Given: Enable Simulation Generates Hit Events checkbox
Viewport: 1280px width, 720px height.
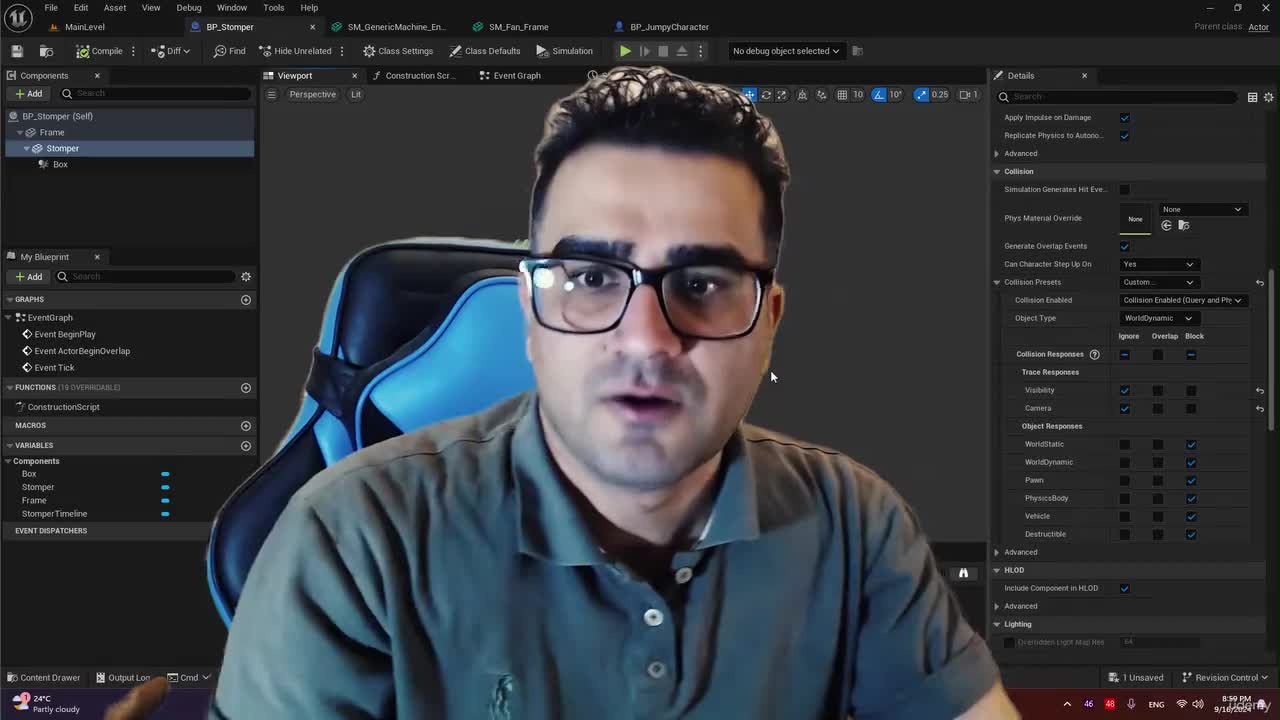Looking at the screenshot, I should pos(1125,190).
